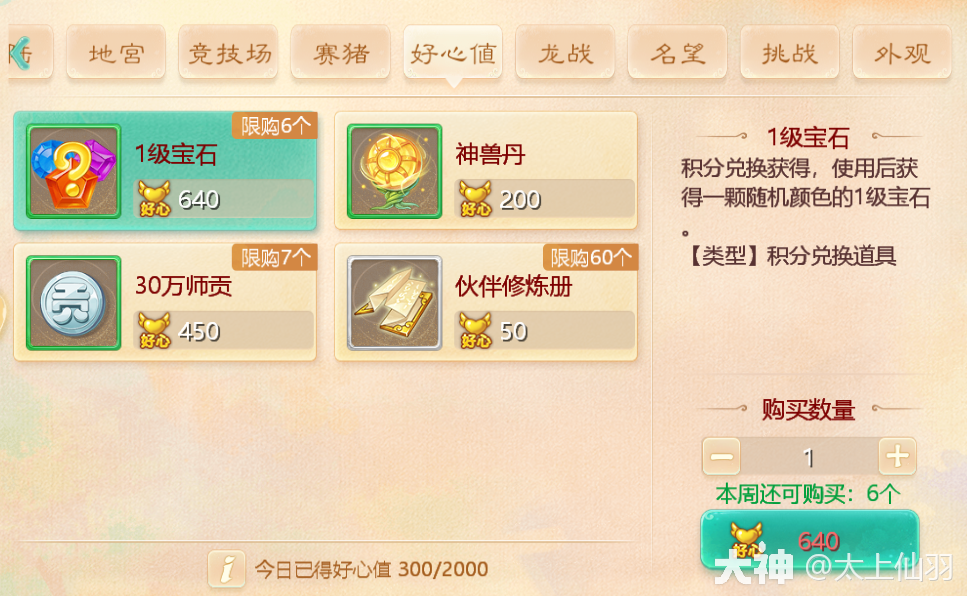Image resolution: width=967 pixels, height=596 pixels.
Task: Go back using the left arrow chevron
Action: click(20, 53)
